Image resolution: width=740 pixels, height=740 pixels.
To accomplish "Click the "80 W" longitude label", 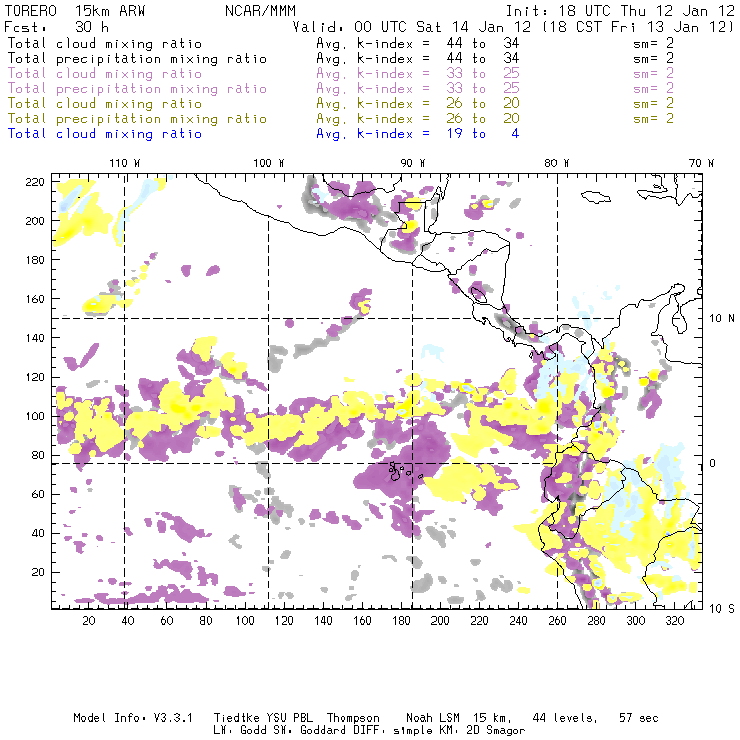I will coord(557,163).
